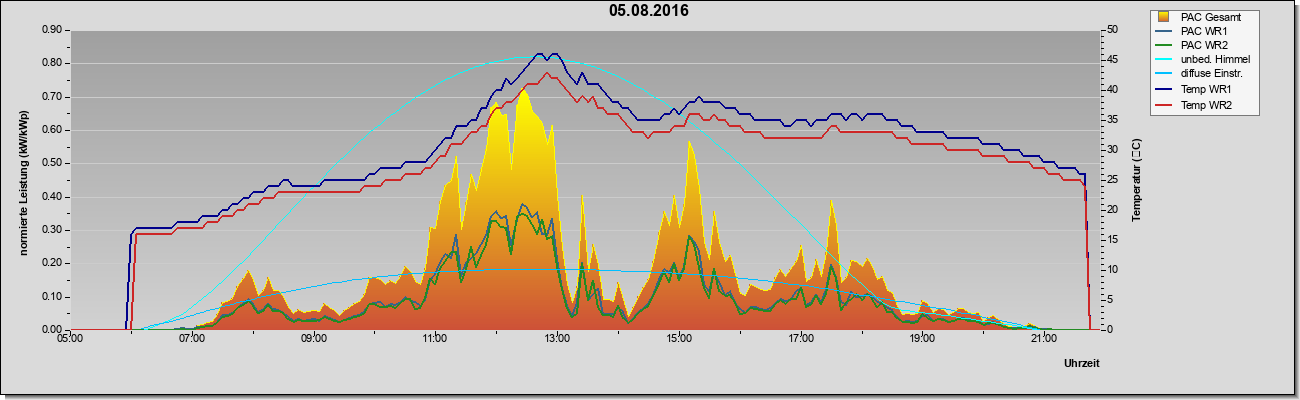Click the 0.90 left axis value
1300x400 pixels.
[x=51, y=30]
